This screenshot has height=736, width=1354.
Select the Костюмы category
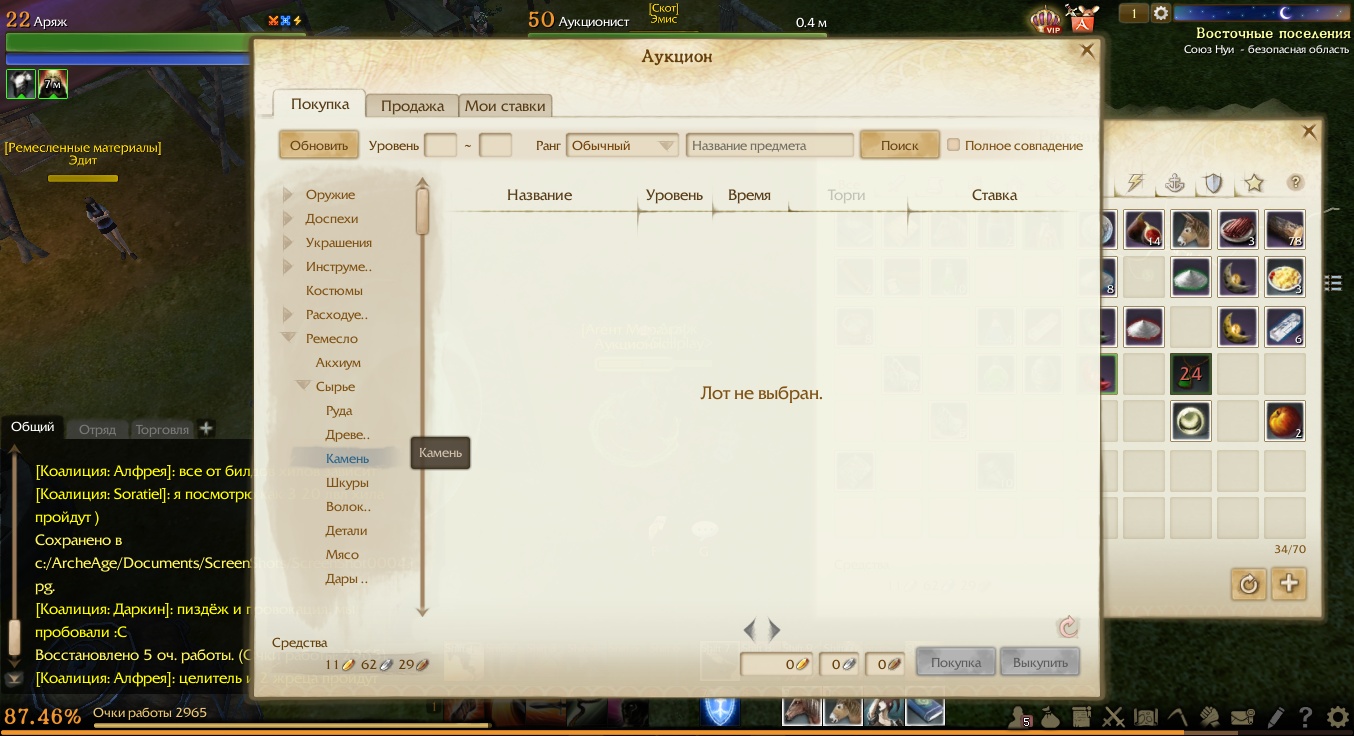point(334,291)
